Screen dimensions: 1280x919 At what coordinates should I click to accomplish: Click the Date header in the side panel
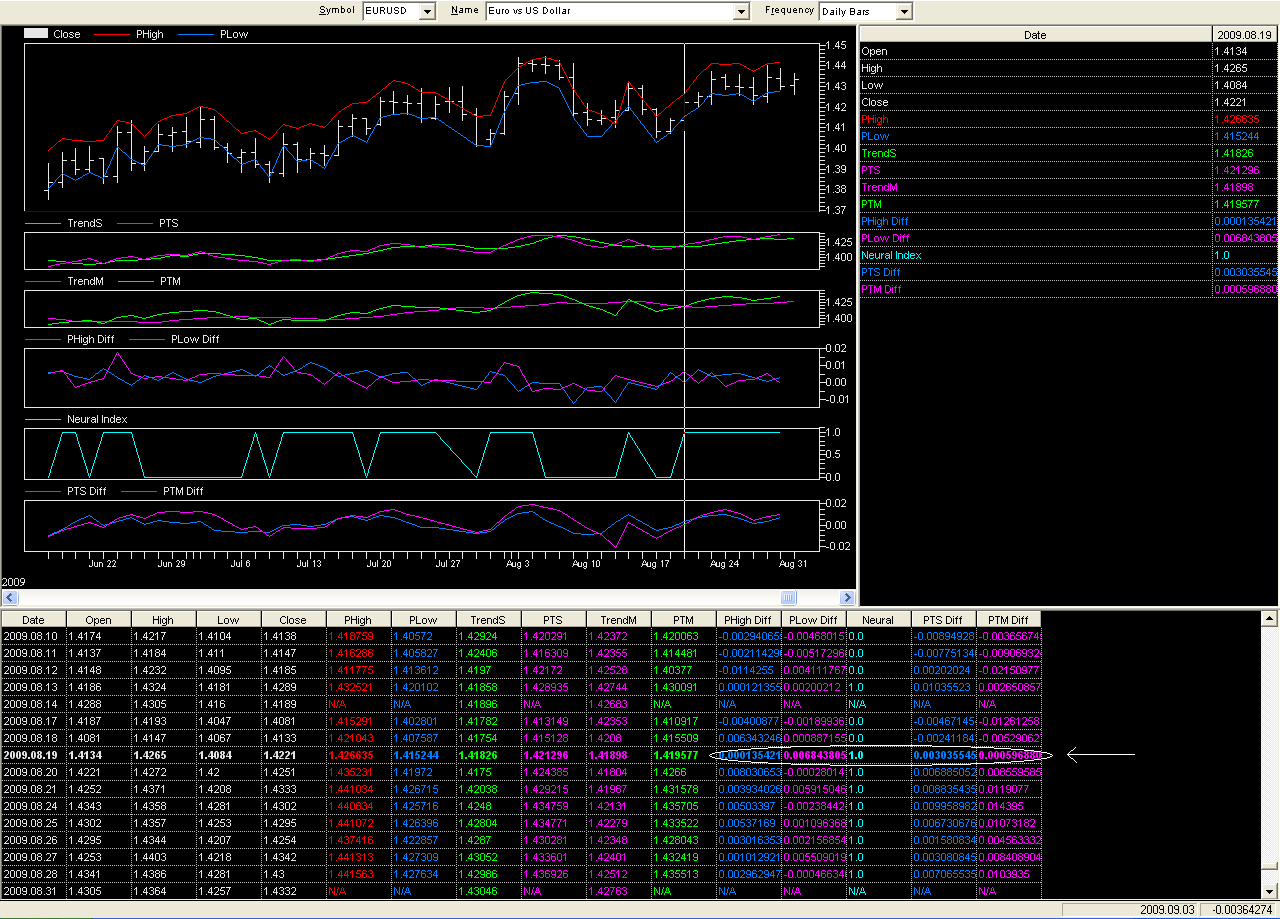tap(1036, 35)
